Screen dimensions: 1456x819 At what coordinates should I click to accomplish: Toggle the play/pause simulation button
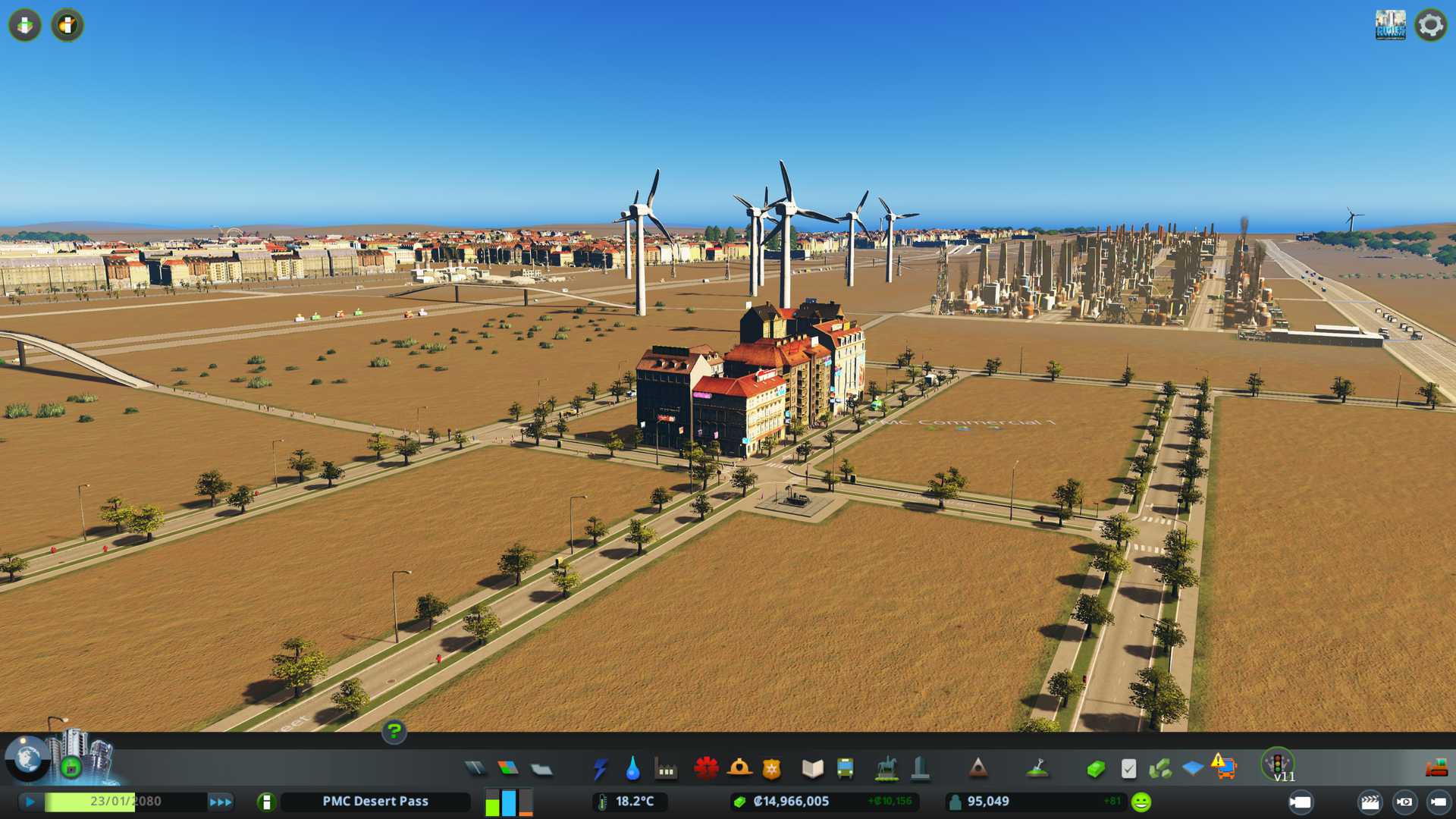(30, 802)
